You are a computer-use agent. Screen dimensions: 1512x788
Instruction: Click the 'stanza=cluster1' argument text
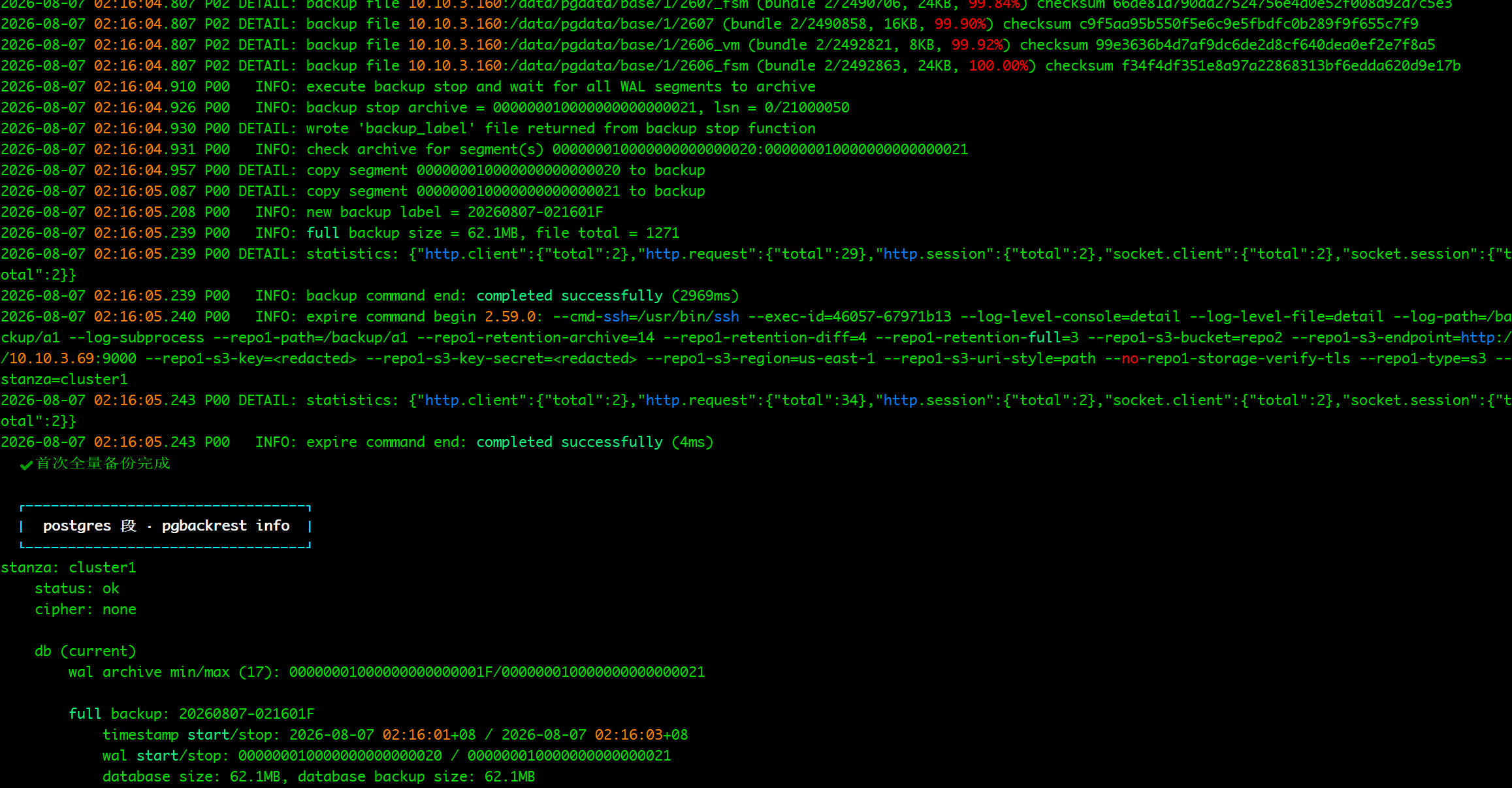[x=65, y=380]
